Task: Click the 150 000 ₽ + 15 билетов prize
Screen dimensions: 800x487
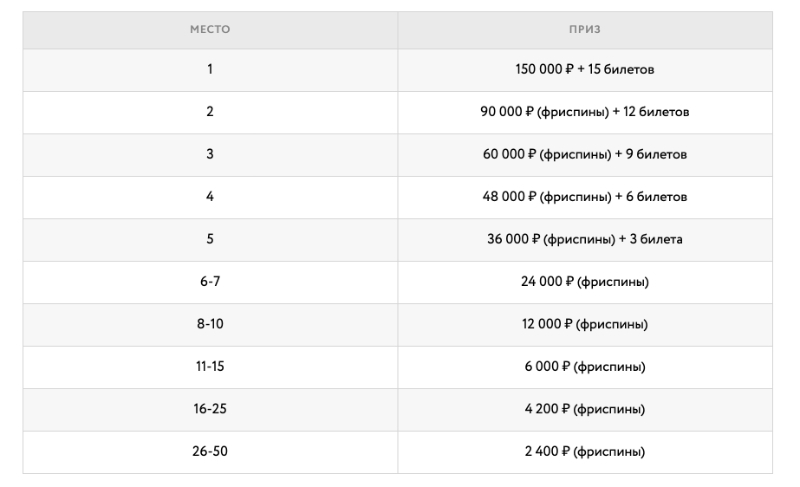Action: coord(585,70)
